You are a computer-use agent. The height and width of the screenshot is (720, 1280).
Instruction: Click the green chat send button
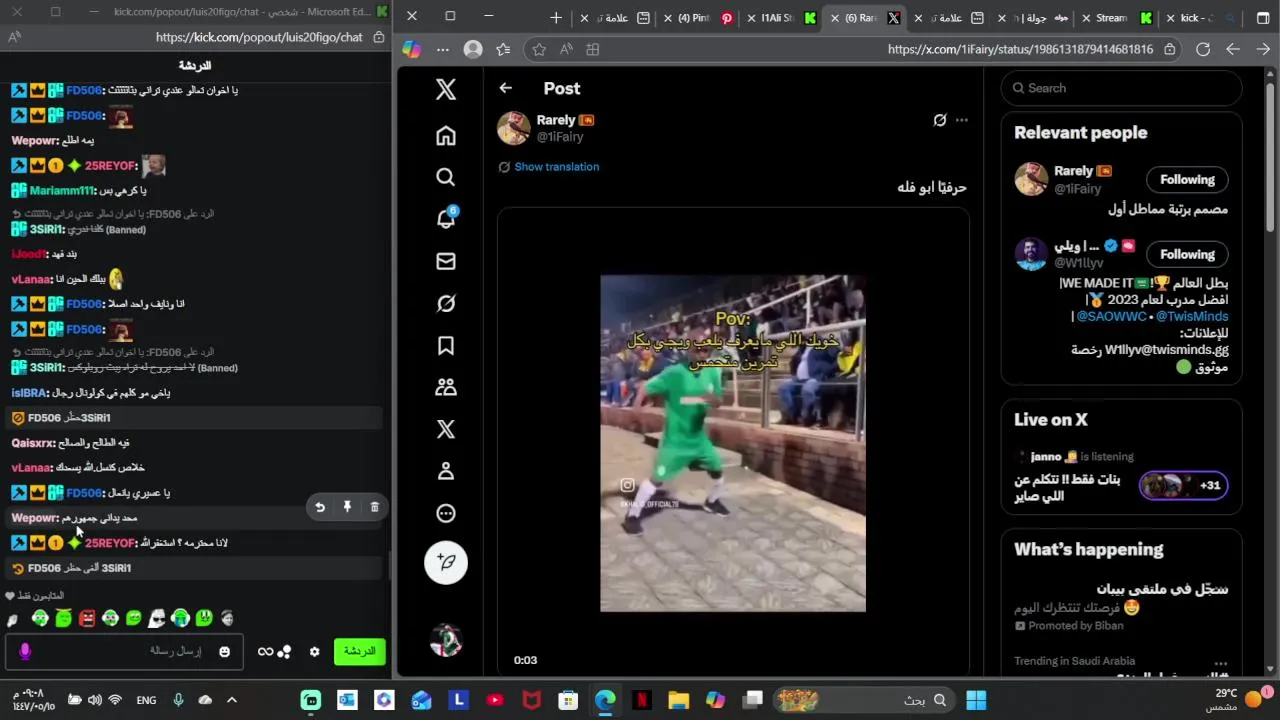click(359, 651)
